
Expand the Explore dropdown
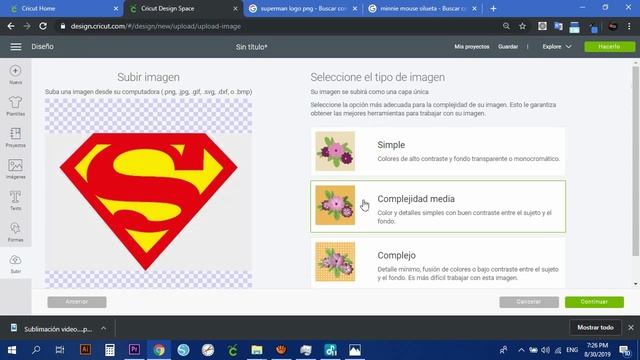[x=557, y=47]
